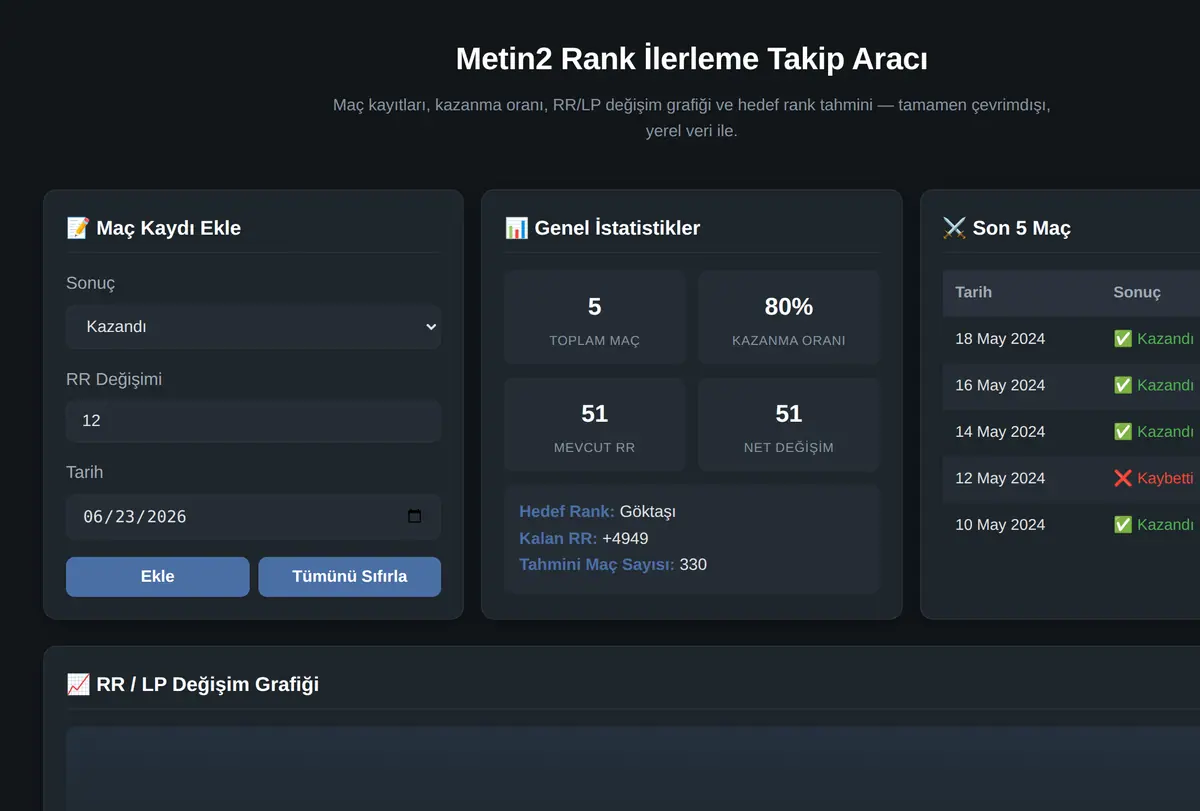This screenshot has height=811, width=1200.
Task: Click the Ekle button
Action: 158,576
